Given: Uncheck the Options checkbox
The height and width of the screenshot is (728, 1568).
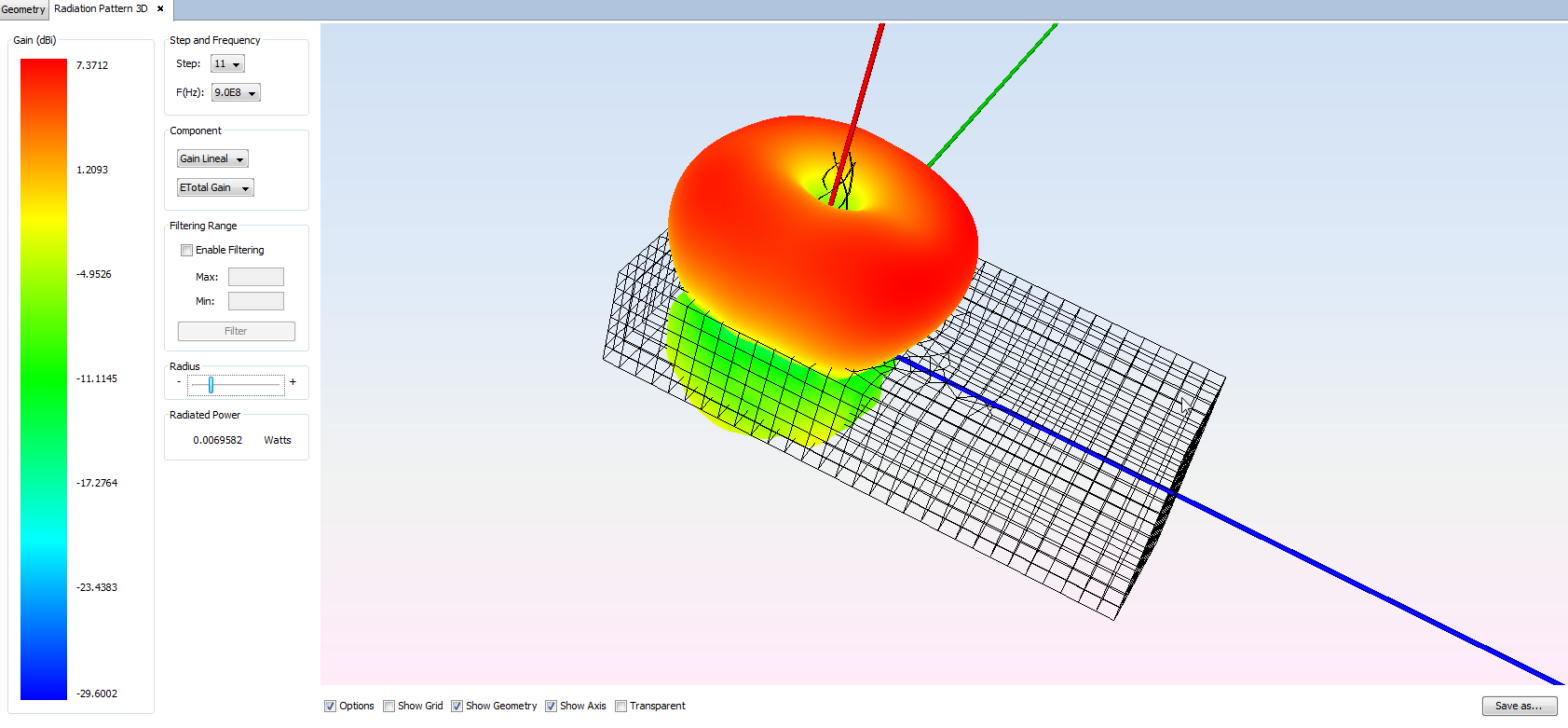Looking at the screenshot, I should [x=330, y=707].
